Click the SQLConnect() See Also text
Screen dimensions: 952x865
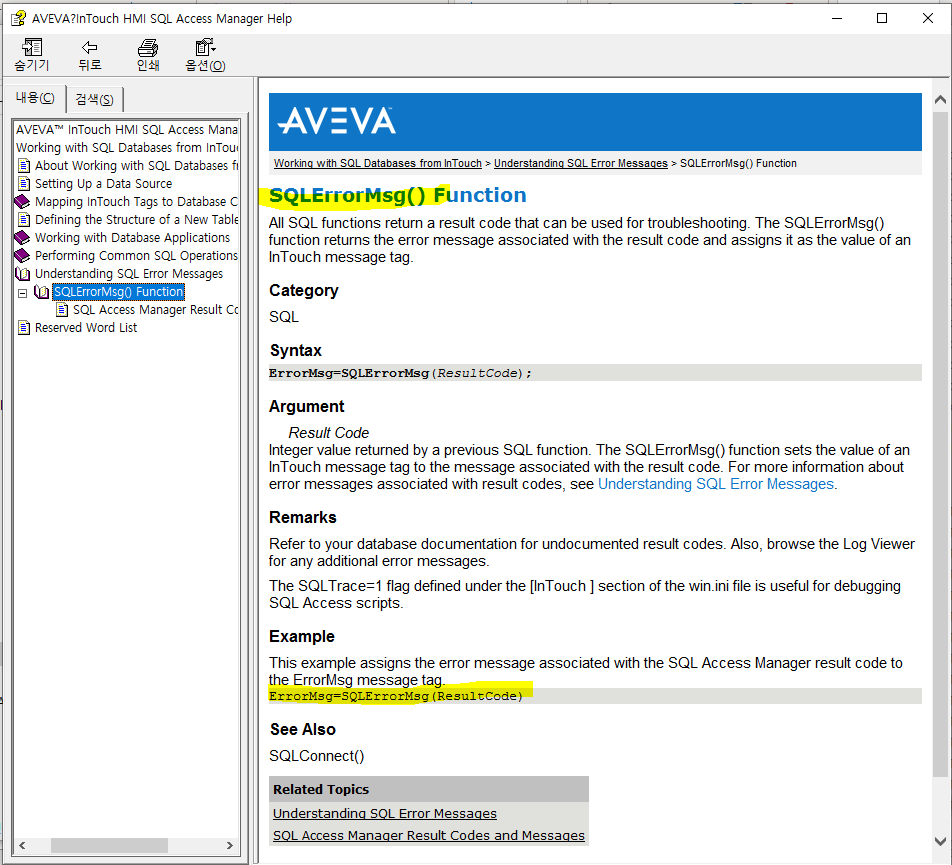pyautogui.click(x=316, y=756)
